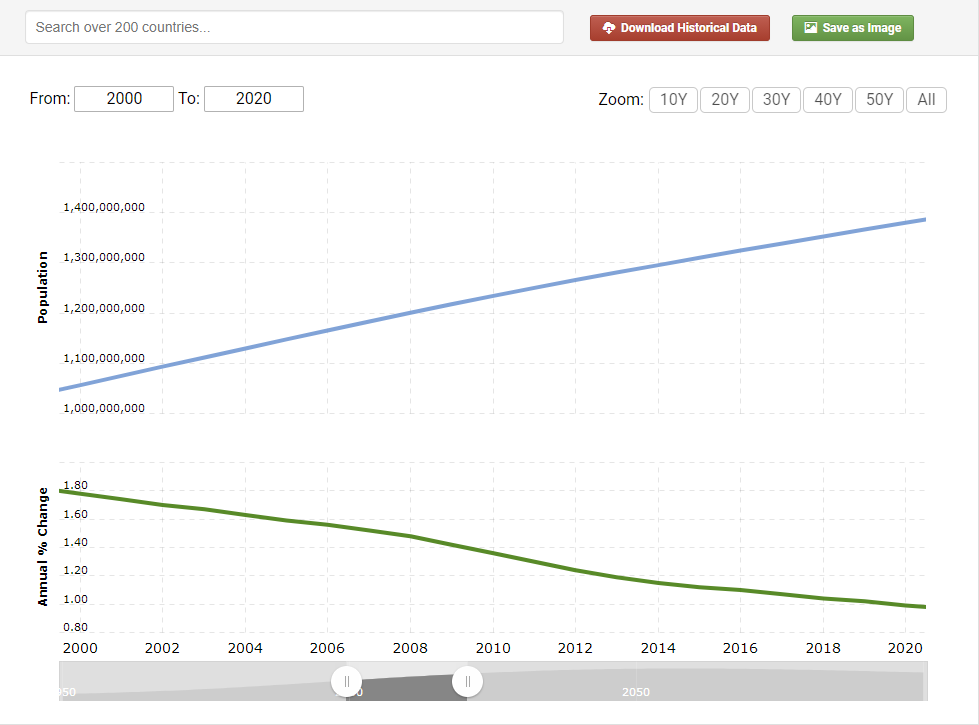Click the cloud icon on the download button
979x725 pixels.
(608, 28)
